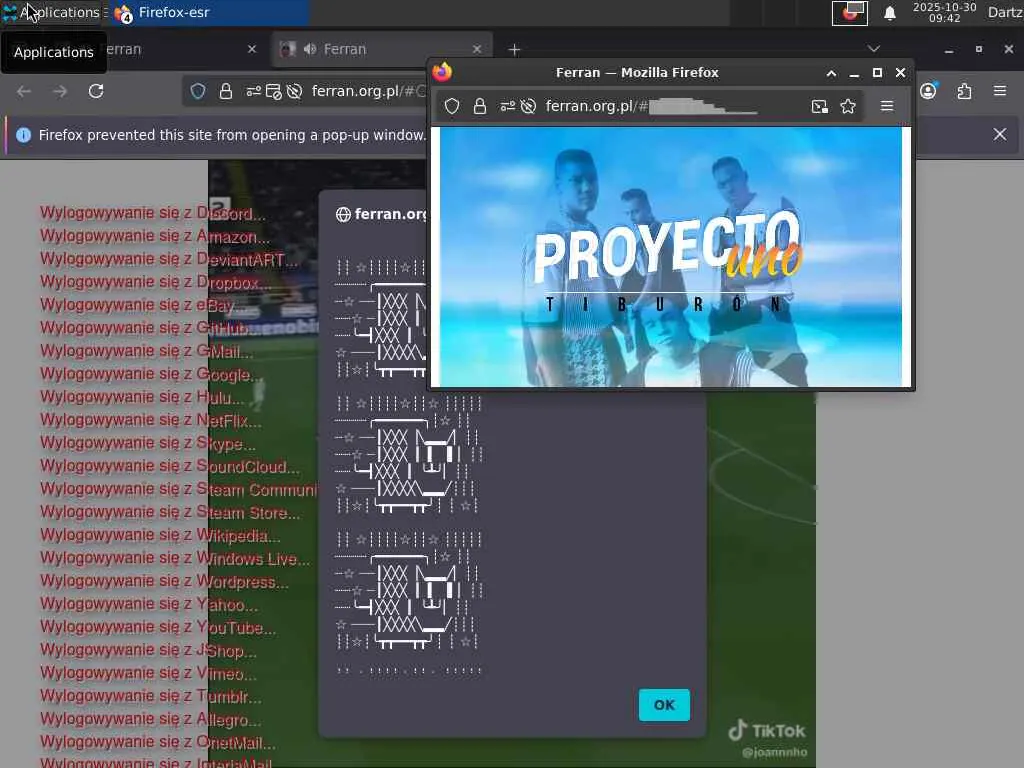Click the main window ferran.org.pl address field

tap(368, 91)
